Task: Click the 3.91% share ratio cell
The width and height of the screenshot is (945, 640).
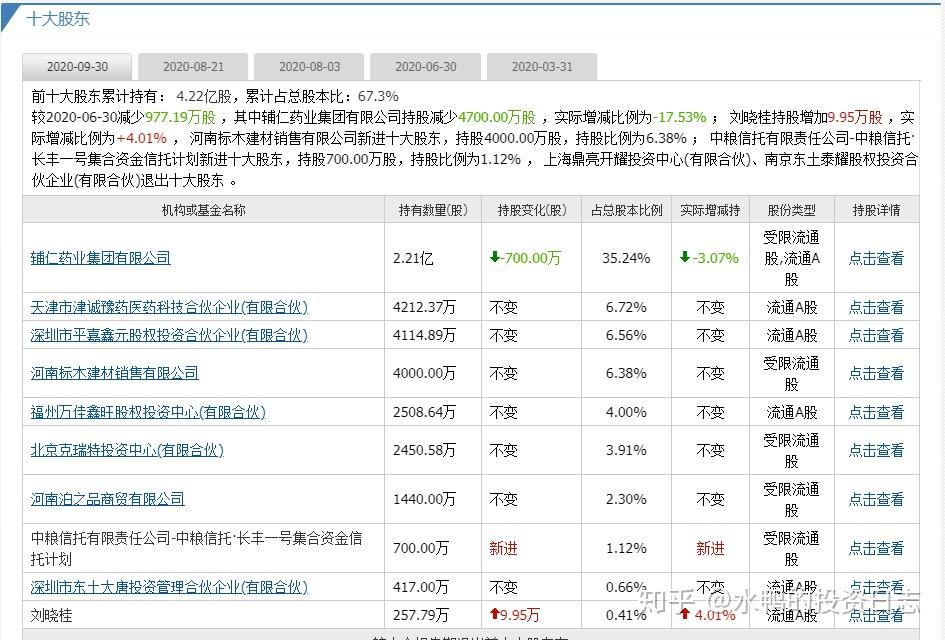Action: pos(626,450)
